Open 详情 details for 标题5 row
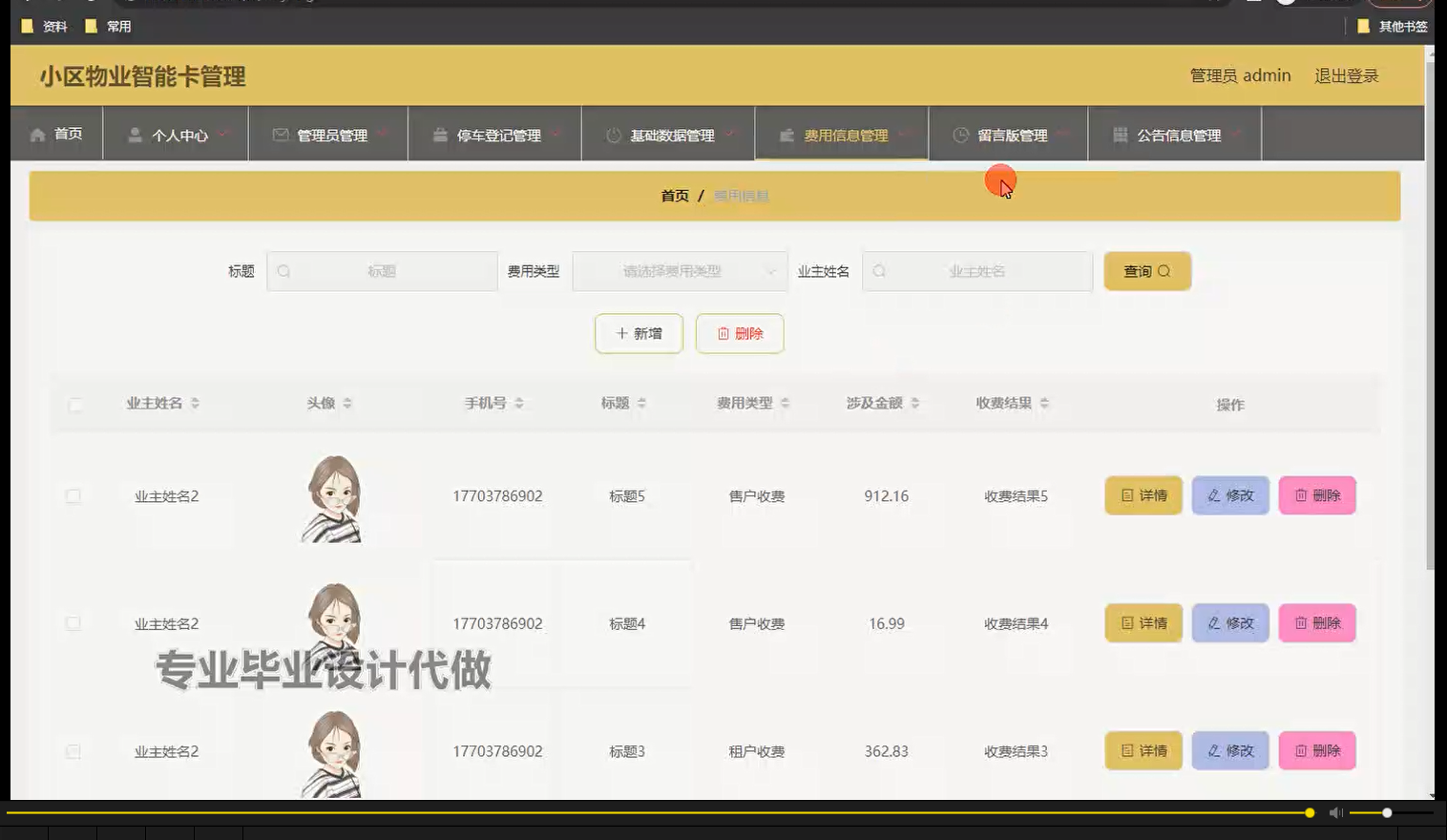The image size is (1447, 840). [x=1143, y=495]
